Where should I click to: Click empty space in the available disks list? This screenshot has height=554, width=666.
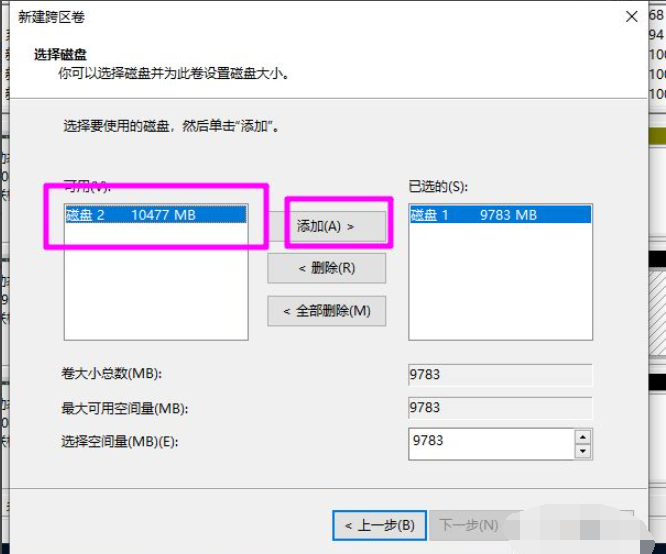[155, 290]
